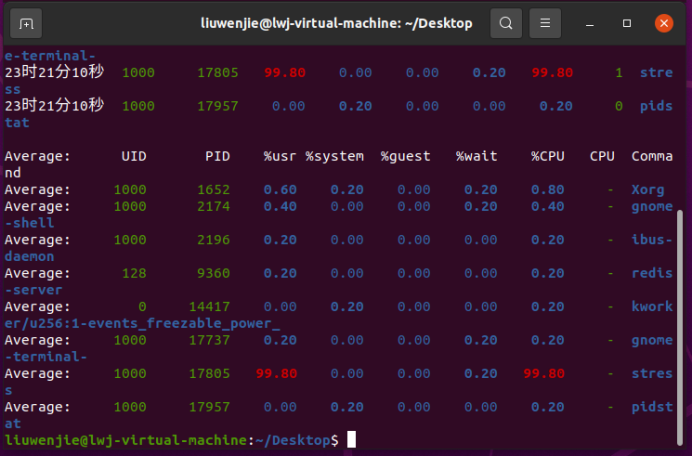
Task: Click the 0.80 %CPU value for Xorg
Action: point(548,190)
